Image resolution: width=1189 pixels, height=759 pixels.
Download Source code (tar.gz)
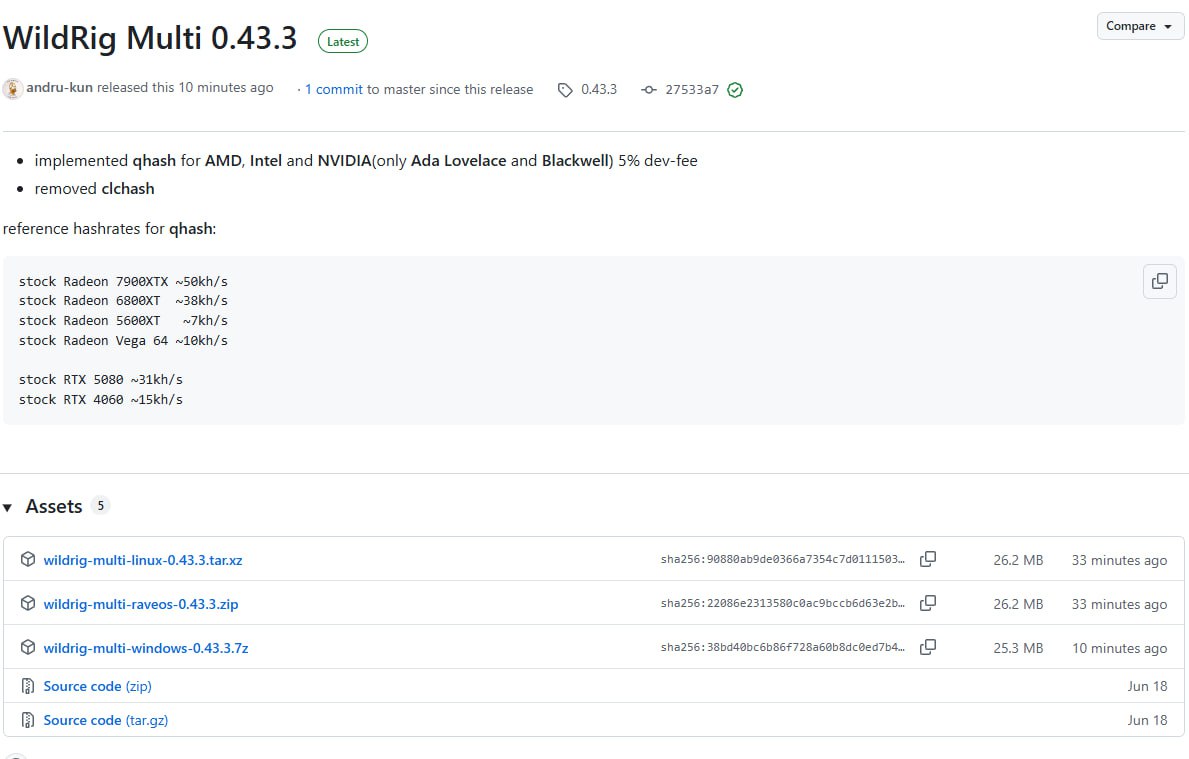click(x=105, y=720)
